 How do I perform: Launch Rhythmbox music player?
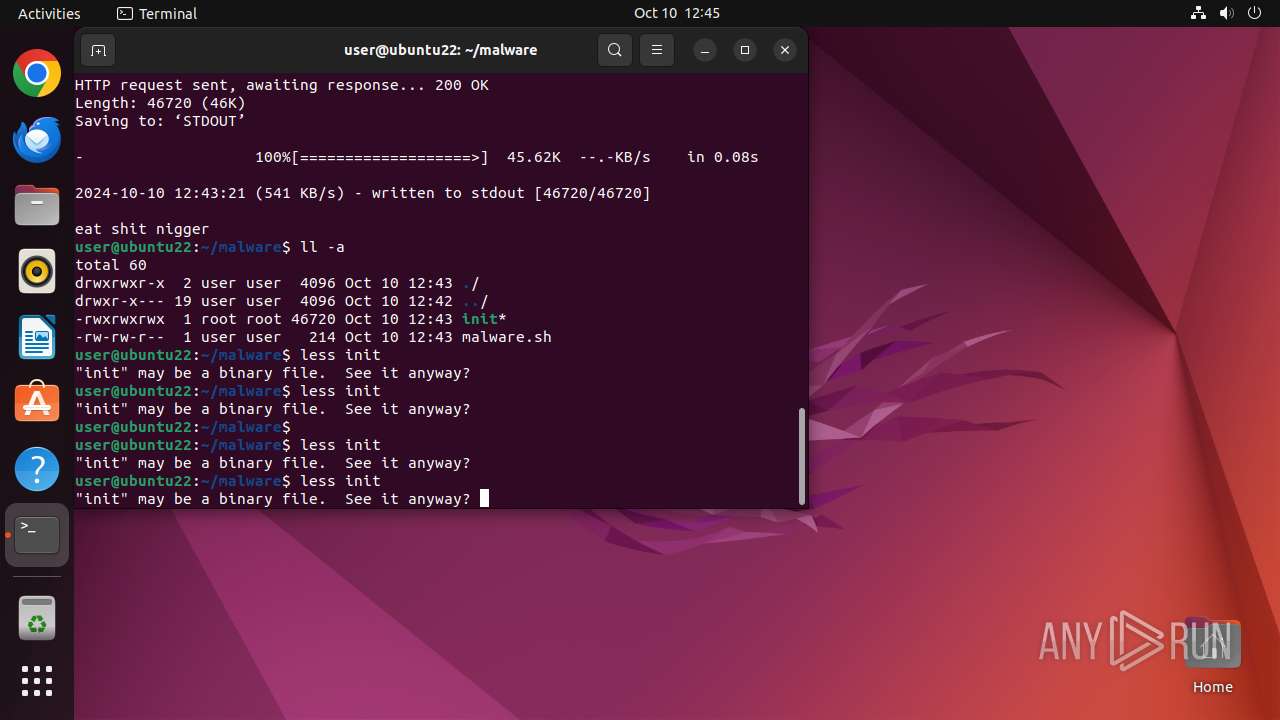pos(37,271)
